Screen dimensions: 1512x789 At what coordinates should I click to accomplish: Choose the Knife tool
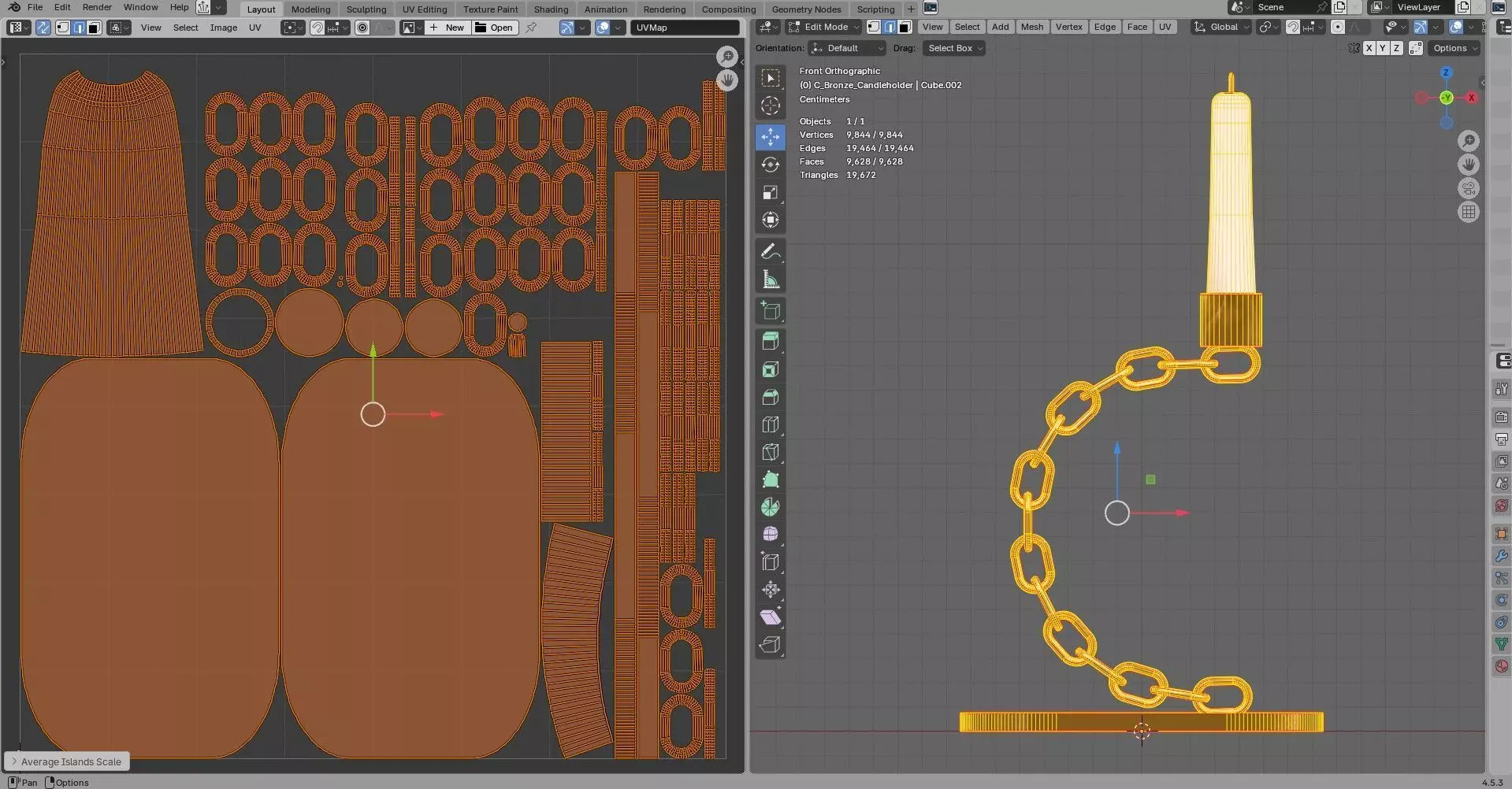(771, 452)
